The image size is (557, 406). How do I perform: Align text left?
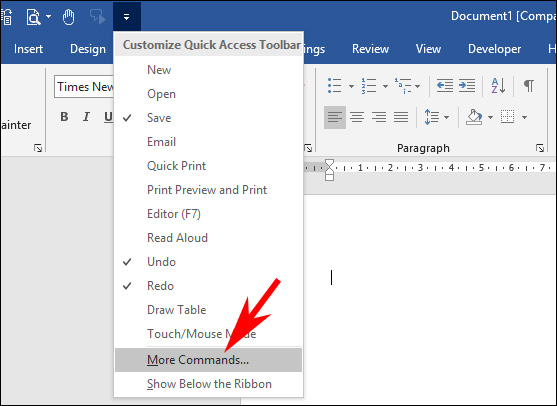coord(335,117)
